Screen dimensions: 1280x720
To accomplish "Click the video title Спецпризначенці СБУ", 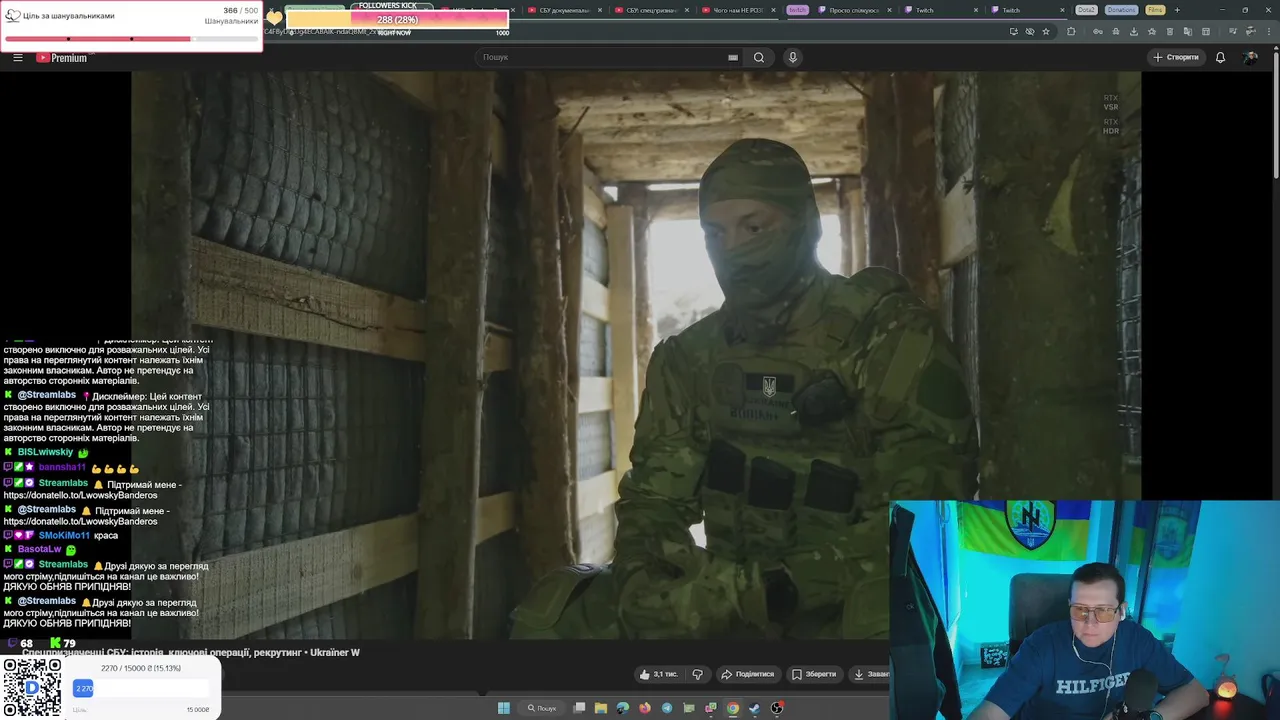I will tap(191, 652).
